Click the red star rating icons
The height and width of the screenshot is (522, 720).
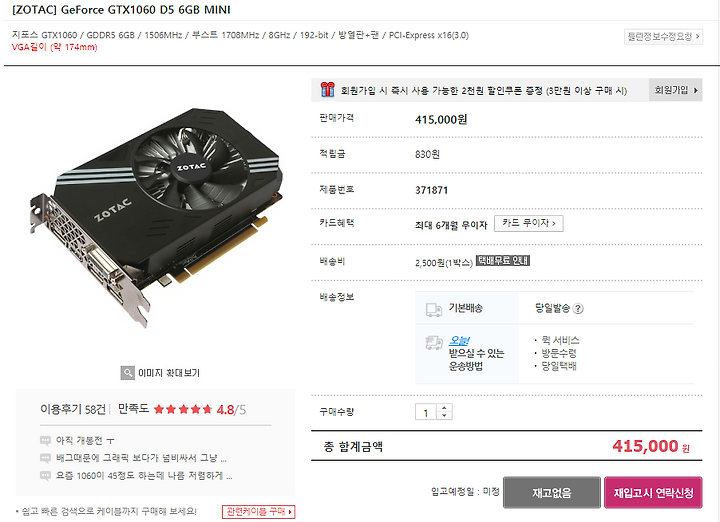pos(183,409)
